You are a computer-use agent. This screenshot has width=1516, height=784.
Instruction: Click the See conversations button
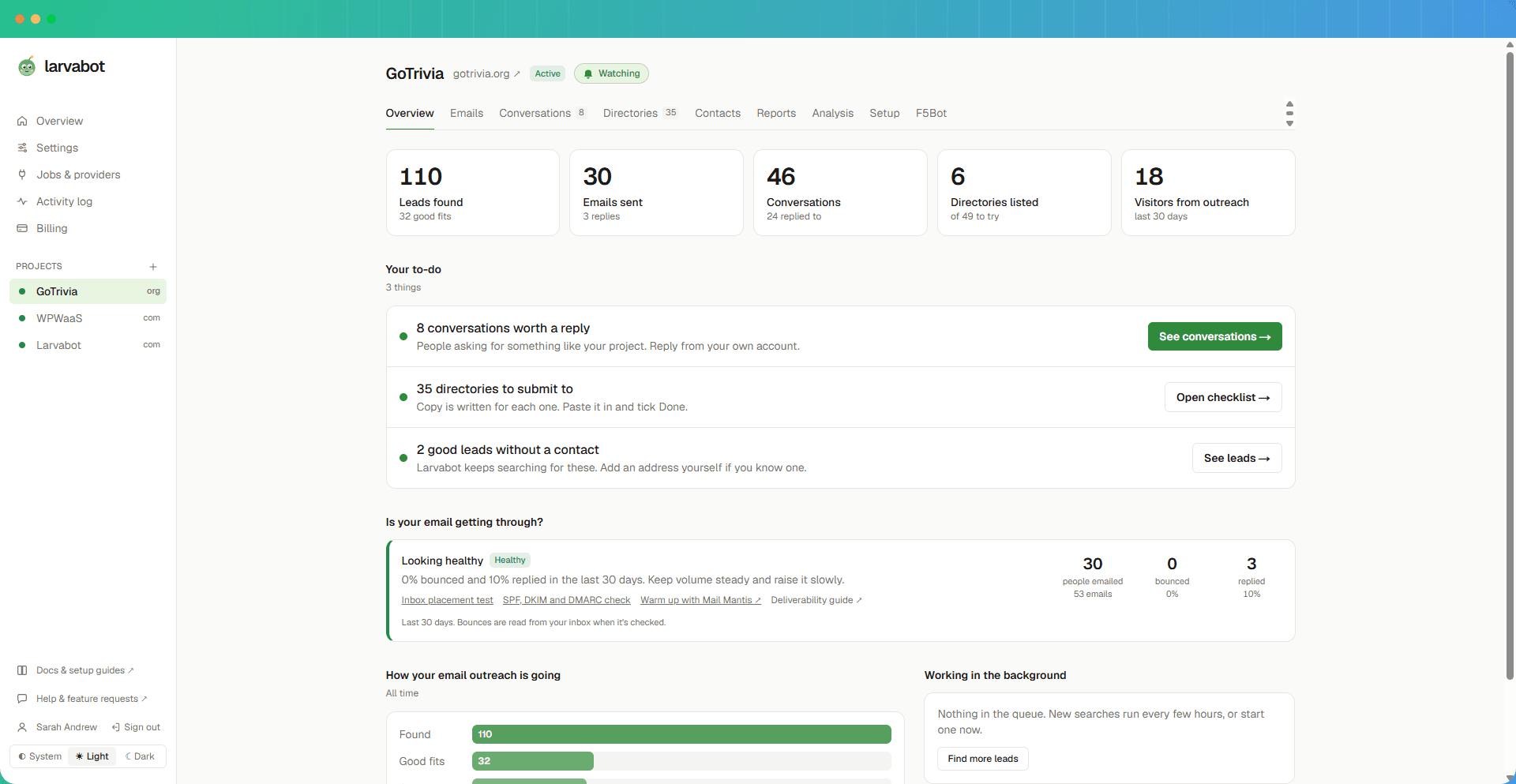click(1214, 336)
